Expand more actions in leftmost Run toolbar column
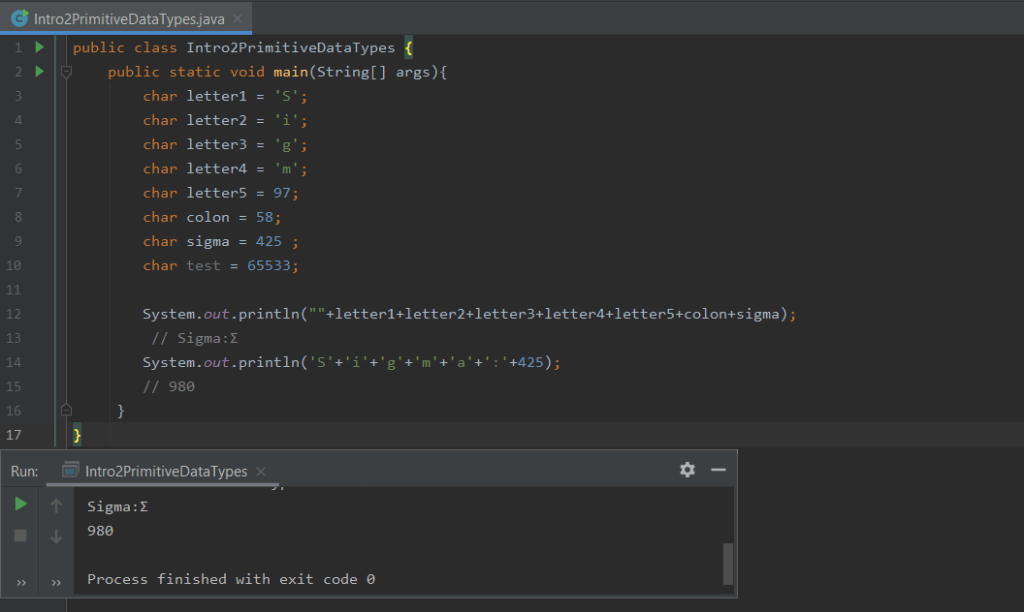This screenshot has width=1024, height=612. coord(20,581)
